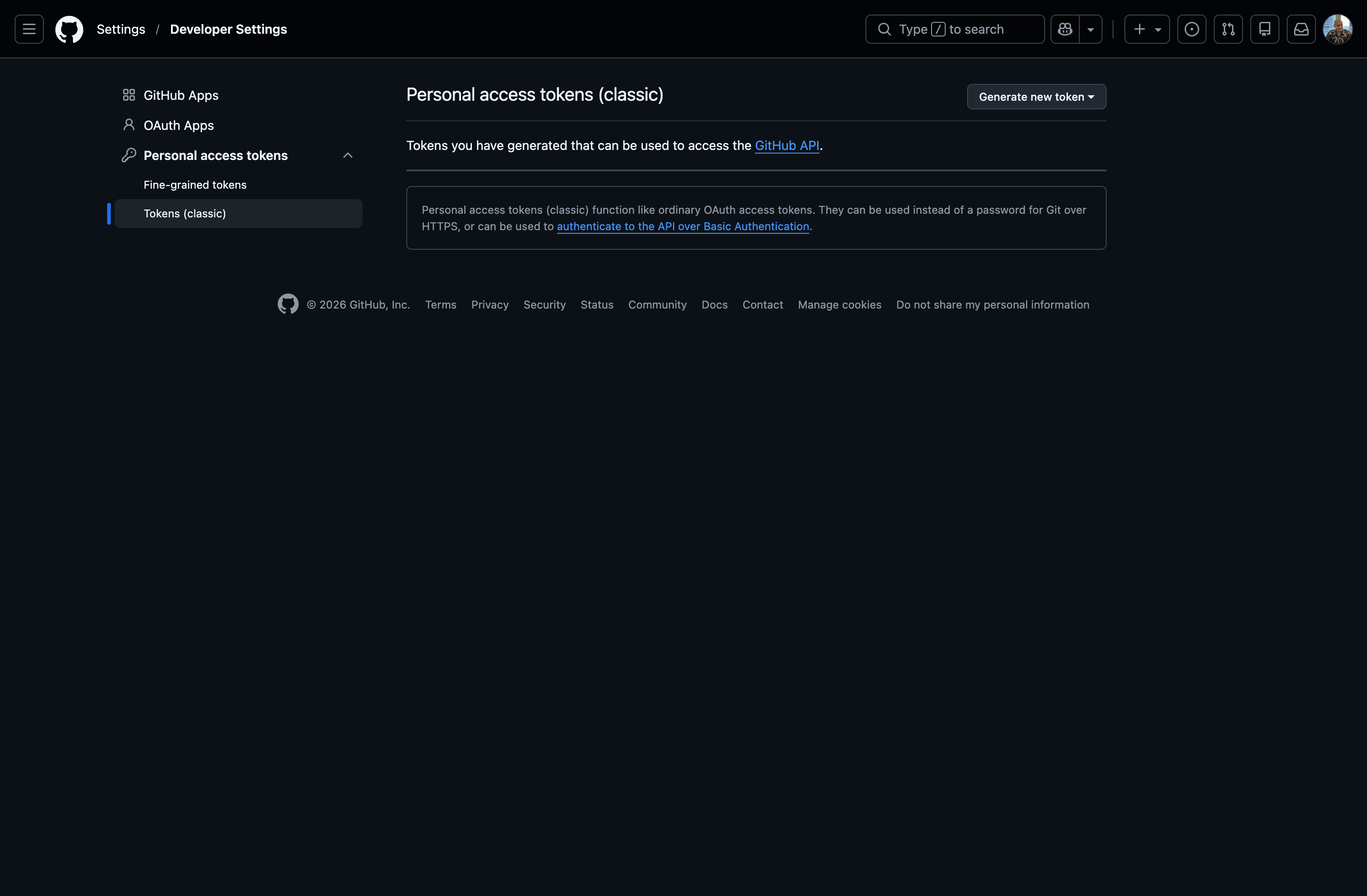Click the GitHub Apps grid icon
Image resolution: width=1367 pixels, height=896 pixels.
tap(129, 95)
